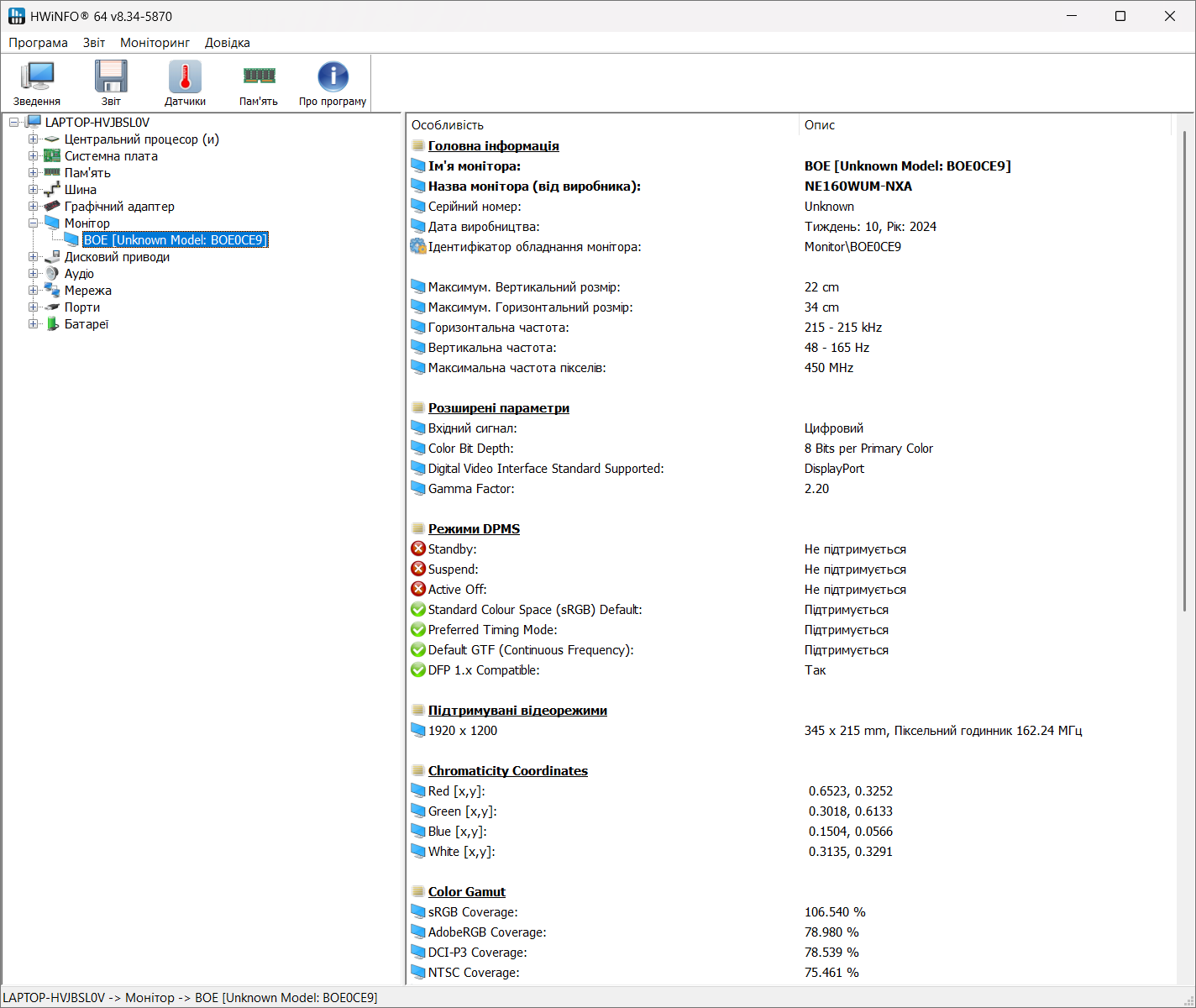The height and width of the screenshot is (1008, 1196).
Task: Select the Color Gamut heading
Action: [467, 892]
